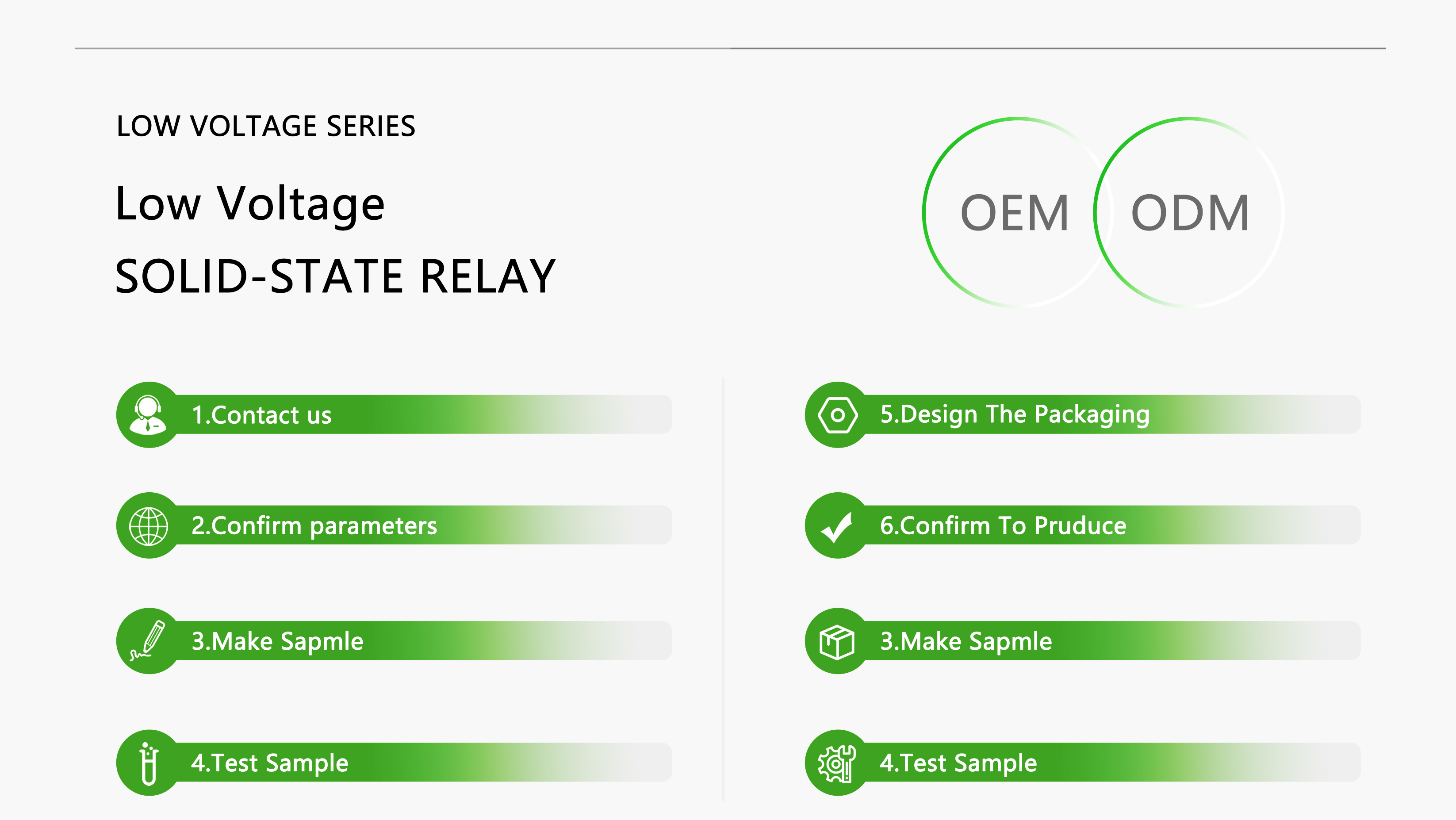Click the checkmark icon beside Confirm To Pruduce
Image resolution: width=1456 pixels, height=820 pixels.
(836, 527)
